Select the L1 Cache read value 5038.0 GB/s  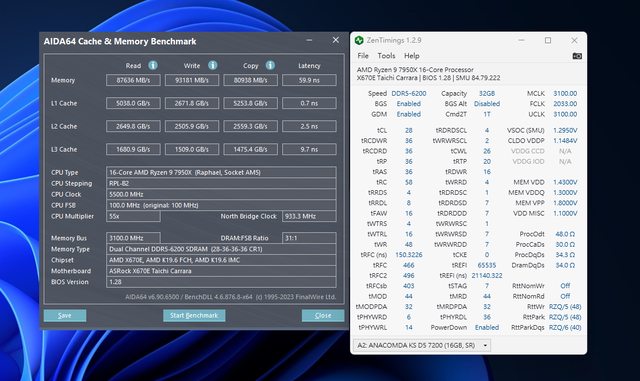point(133,103)
